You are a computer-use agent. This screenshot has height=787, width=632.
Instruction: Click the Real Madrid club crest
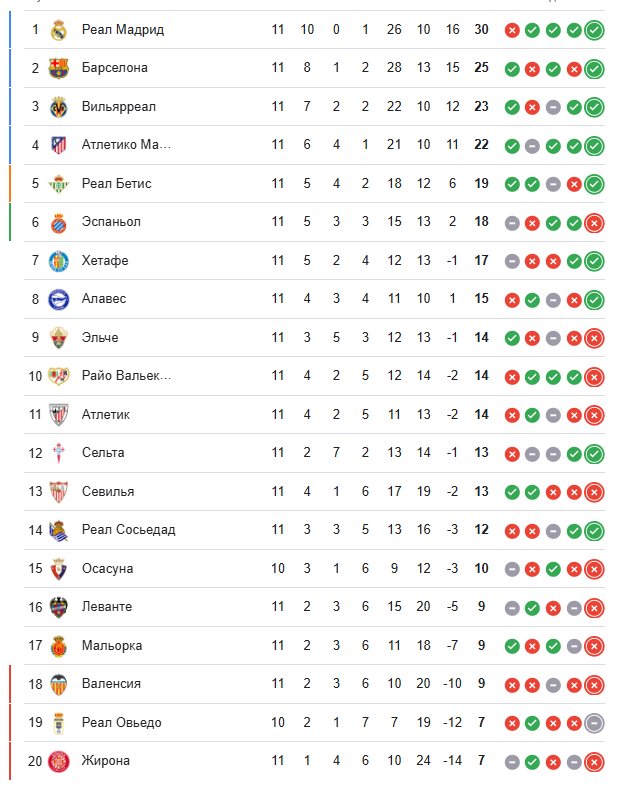point(57,30)
